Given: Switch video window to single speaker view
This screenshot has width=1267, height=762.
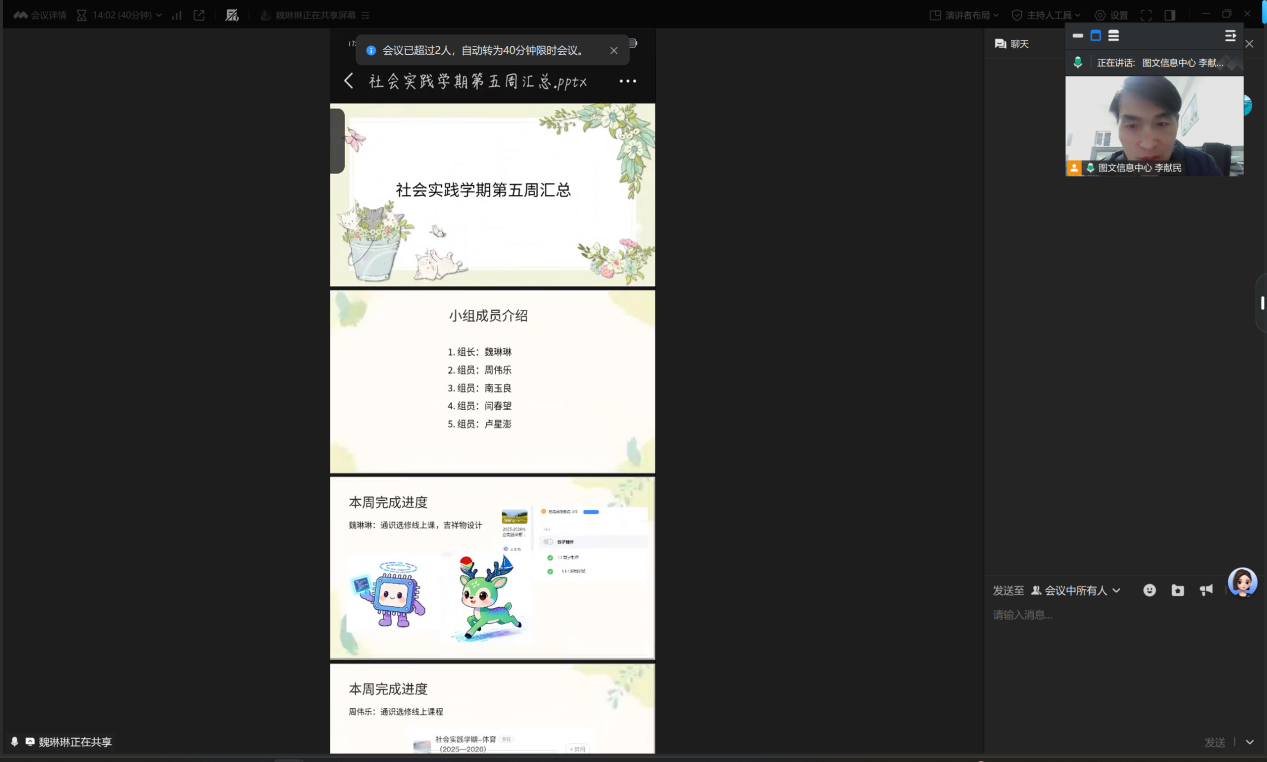Looking at the screenshot, I should (1095, 35).
